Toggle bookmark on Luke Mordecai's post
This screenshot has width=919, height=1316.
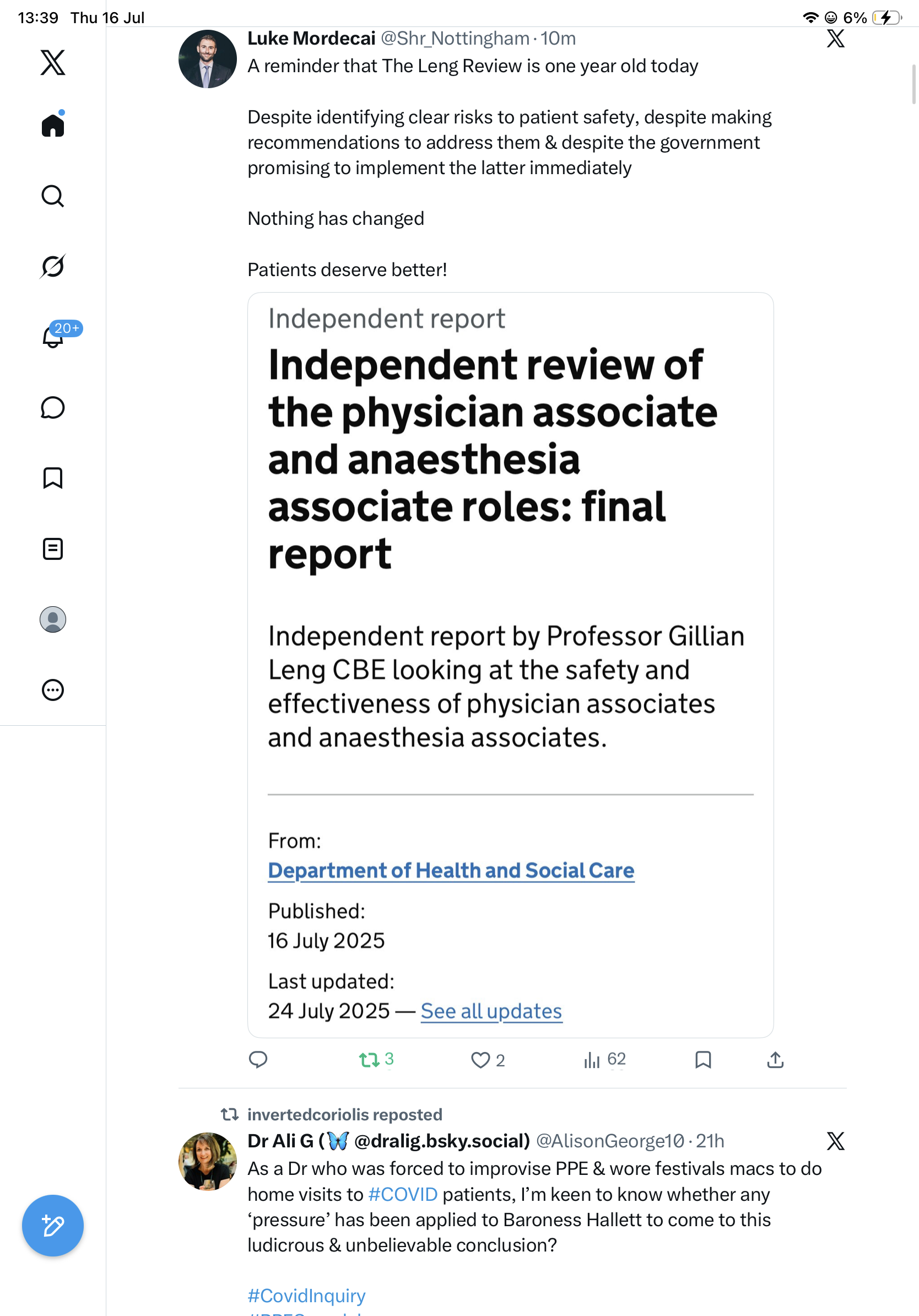[703, 1060]
